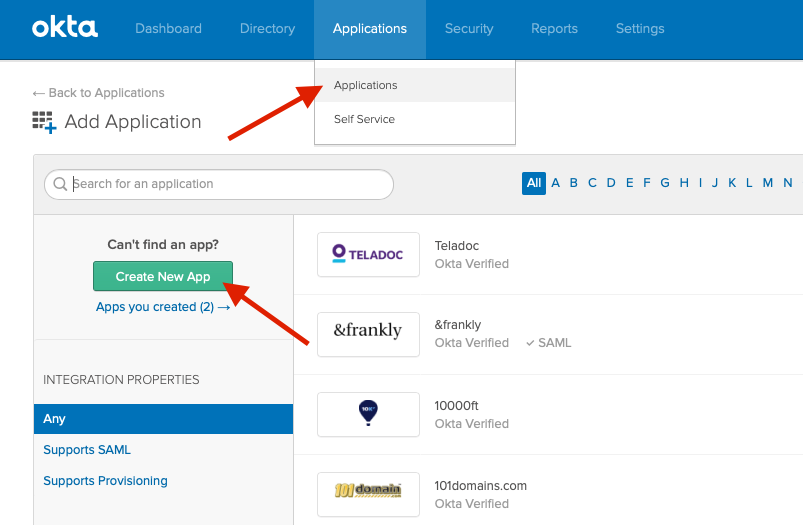Open the Reports menu

coord(554,29)
